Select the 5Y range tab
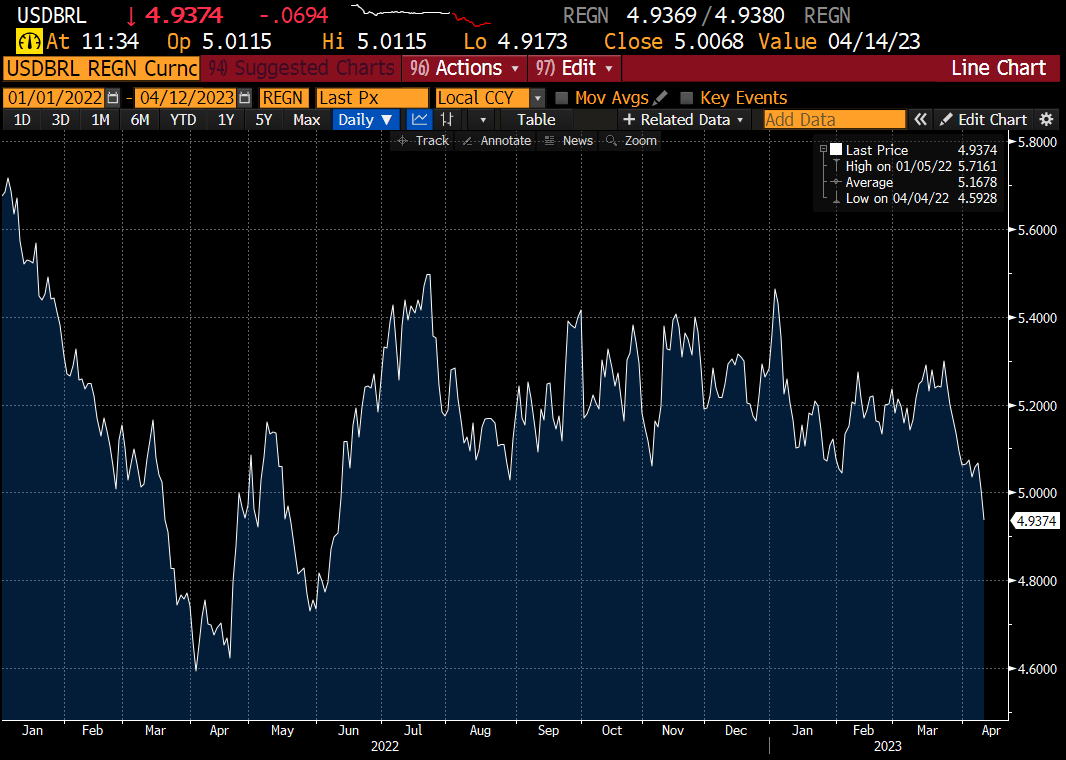The image size is (1066, 760). [x=264, y=120]
